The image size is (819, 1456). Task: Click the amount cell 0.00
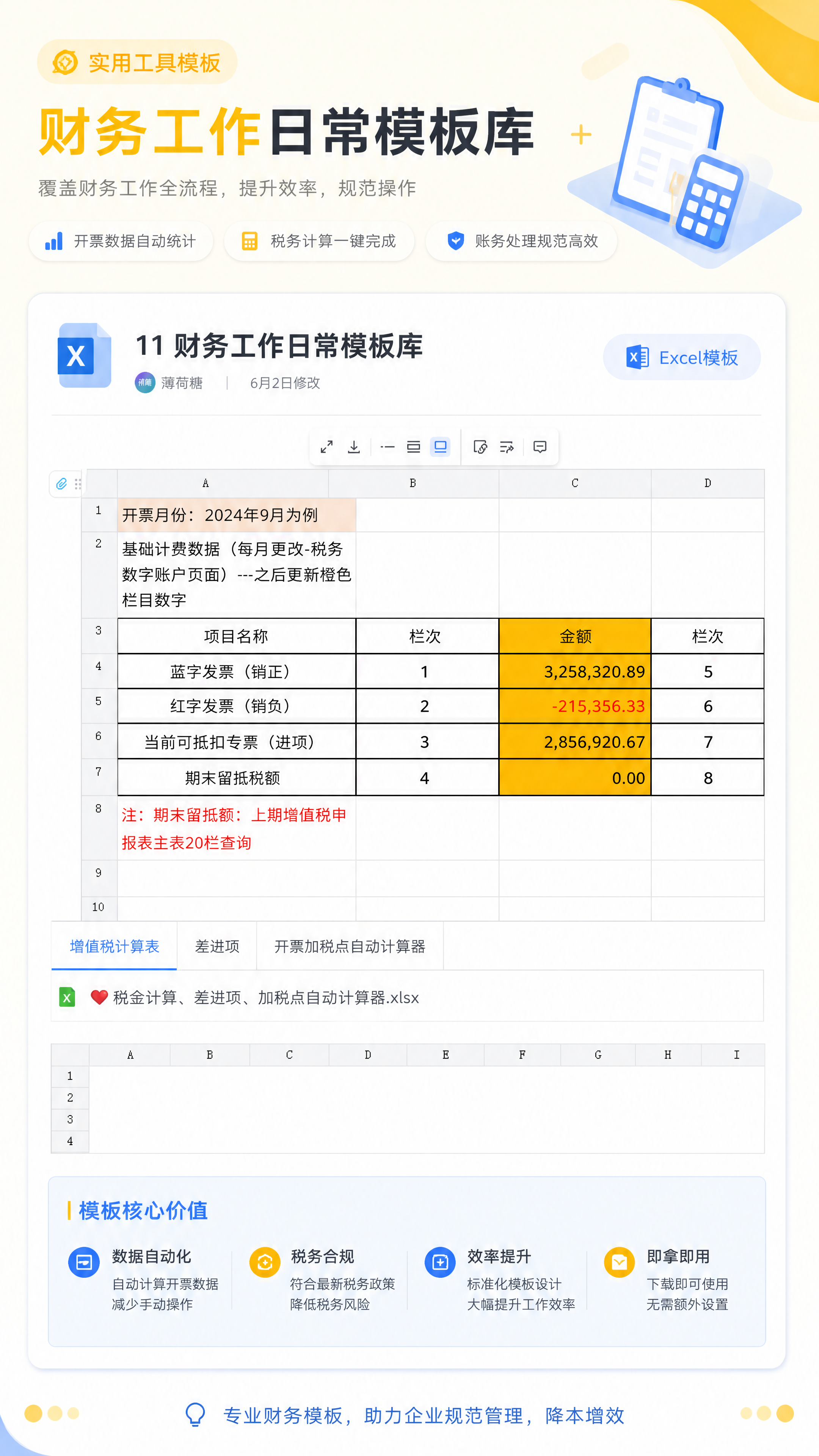coord(575,778)
